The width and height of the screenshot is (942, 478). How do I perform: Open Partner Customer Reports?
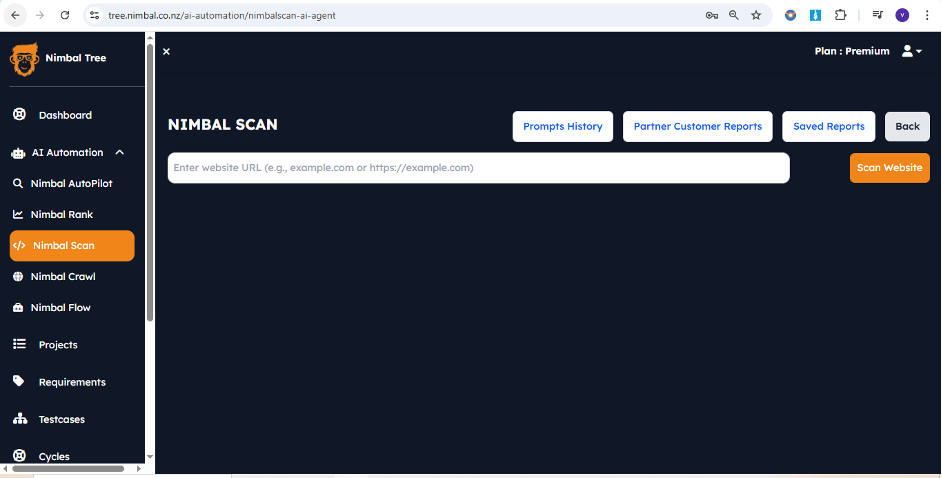pyautogui.click(x=697, y=127)
